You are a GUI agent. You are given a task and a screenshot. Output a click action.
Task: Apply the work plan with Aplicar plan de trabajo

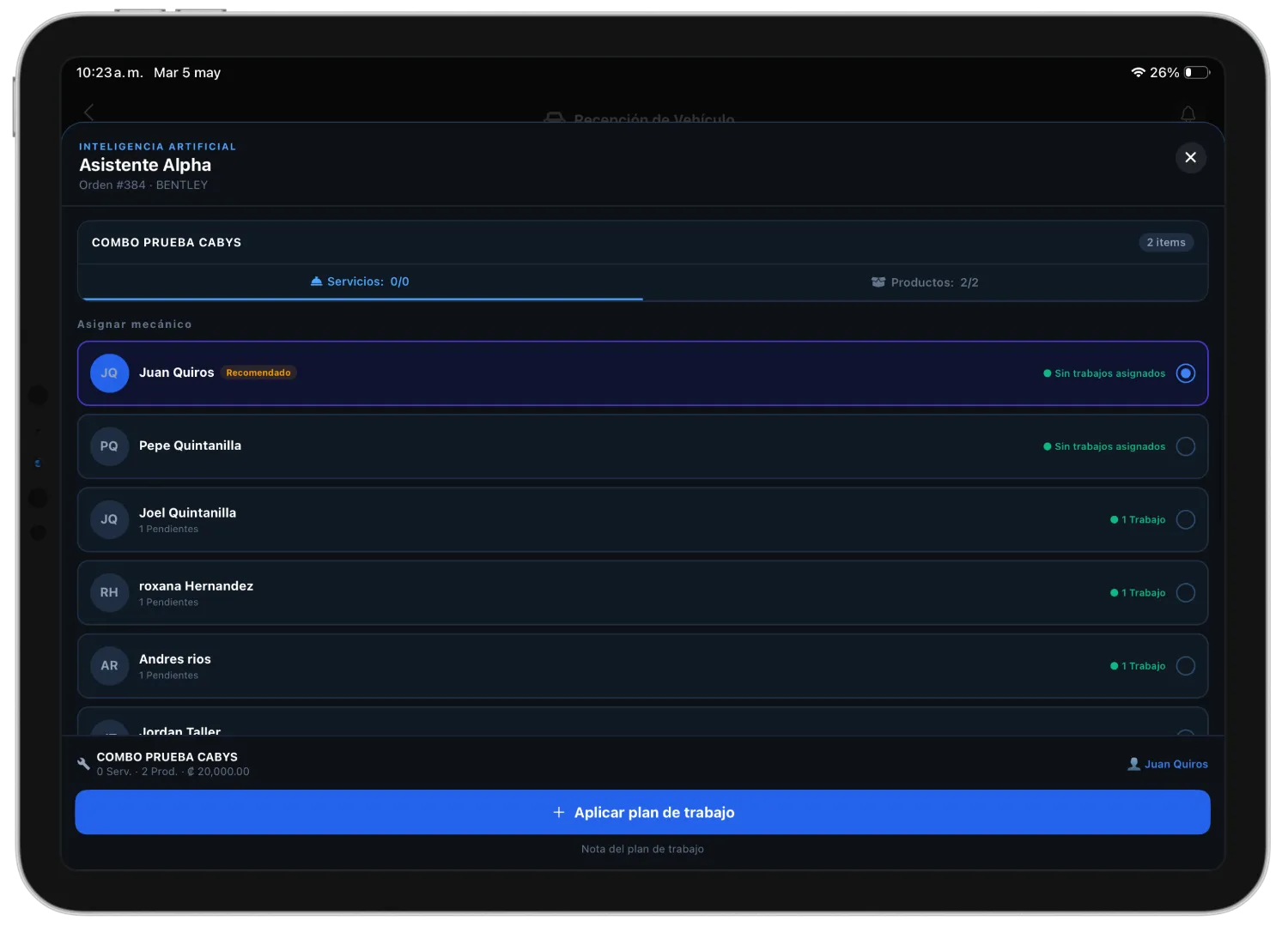(x=642, y=812)
